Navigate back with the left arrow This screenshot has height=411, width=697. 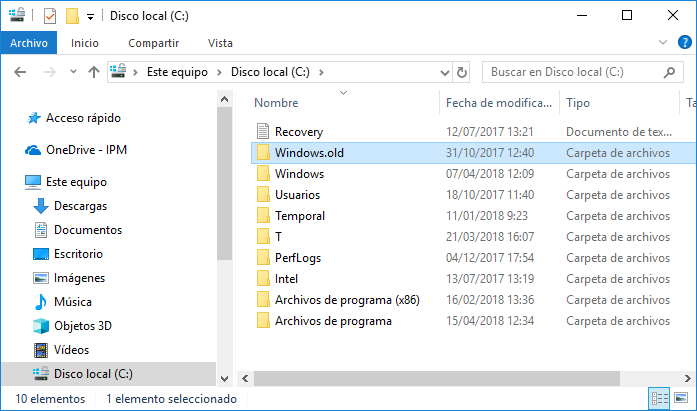tap(21, 72)
